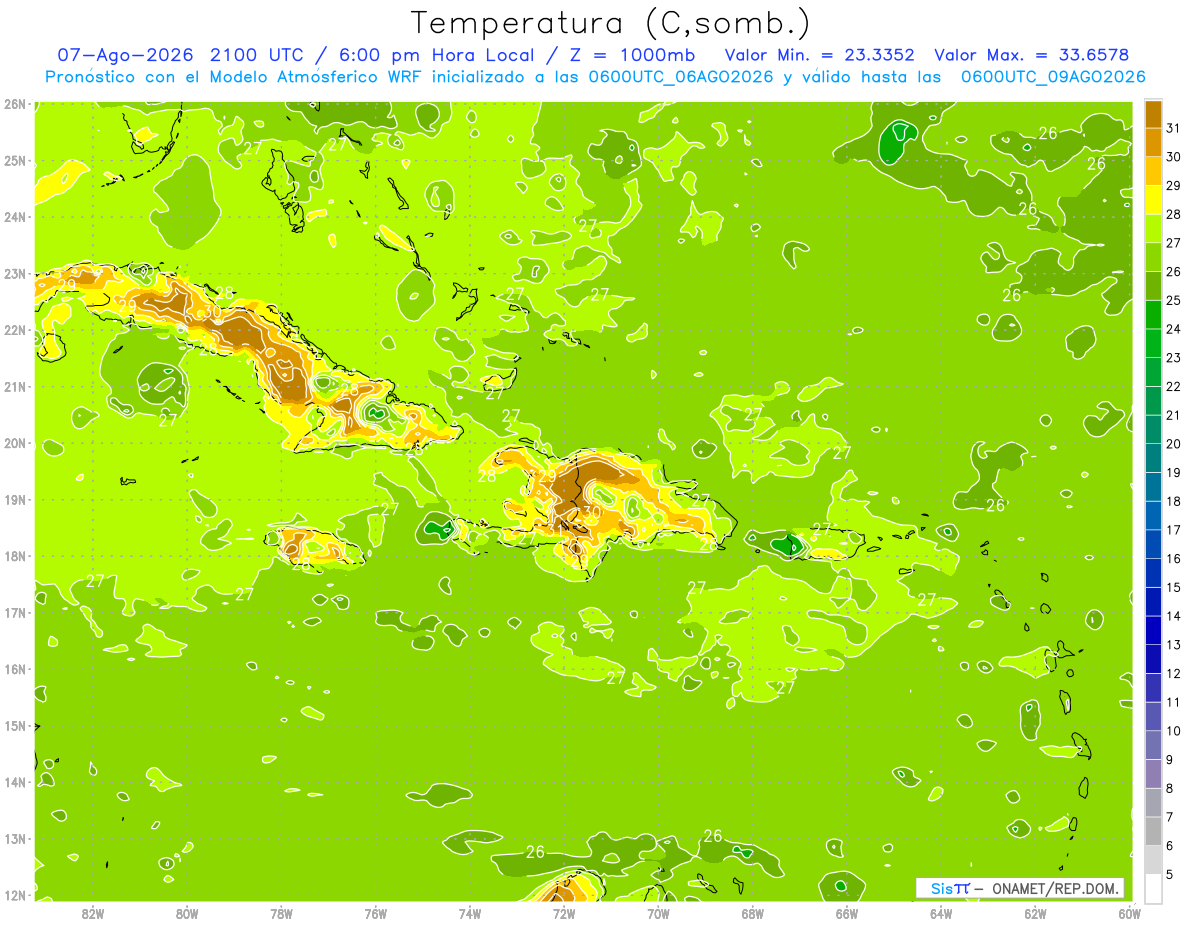
Task: Click the longitude label 80W
Action: (187, 913)
